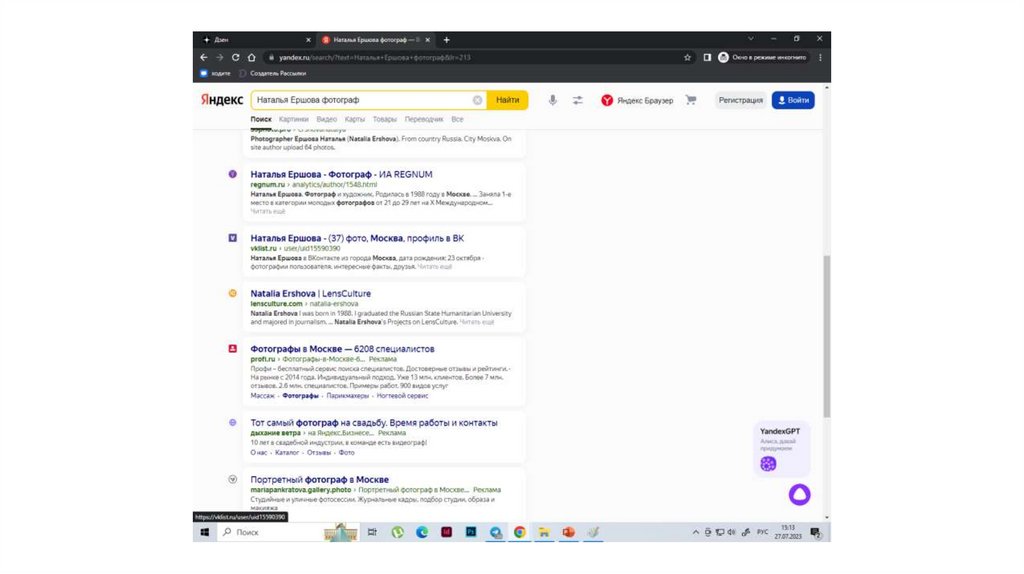Expand Читать ещё on the REGNUM snippet
The width and height of the screenshot is (1024, 574).
tap(268, 212)
